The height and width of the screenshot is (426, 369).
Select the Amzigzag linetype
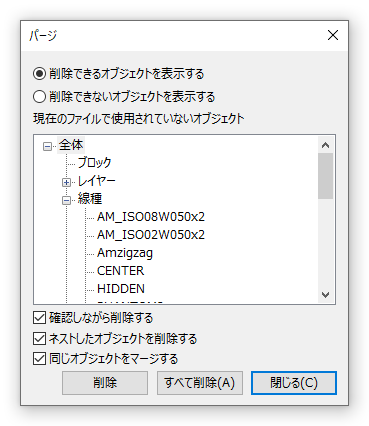[x=125, y=253]
